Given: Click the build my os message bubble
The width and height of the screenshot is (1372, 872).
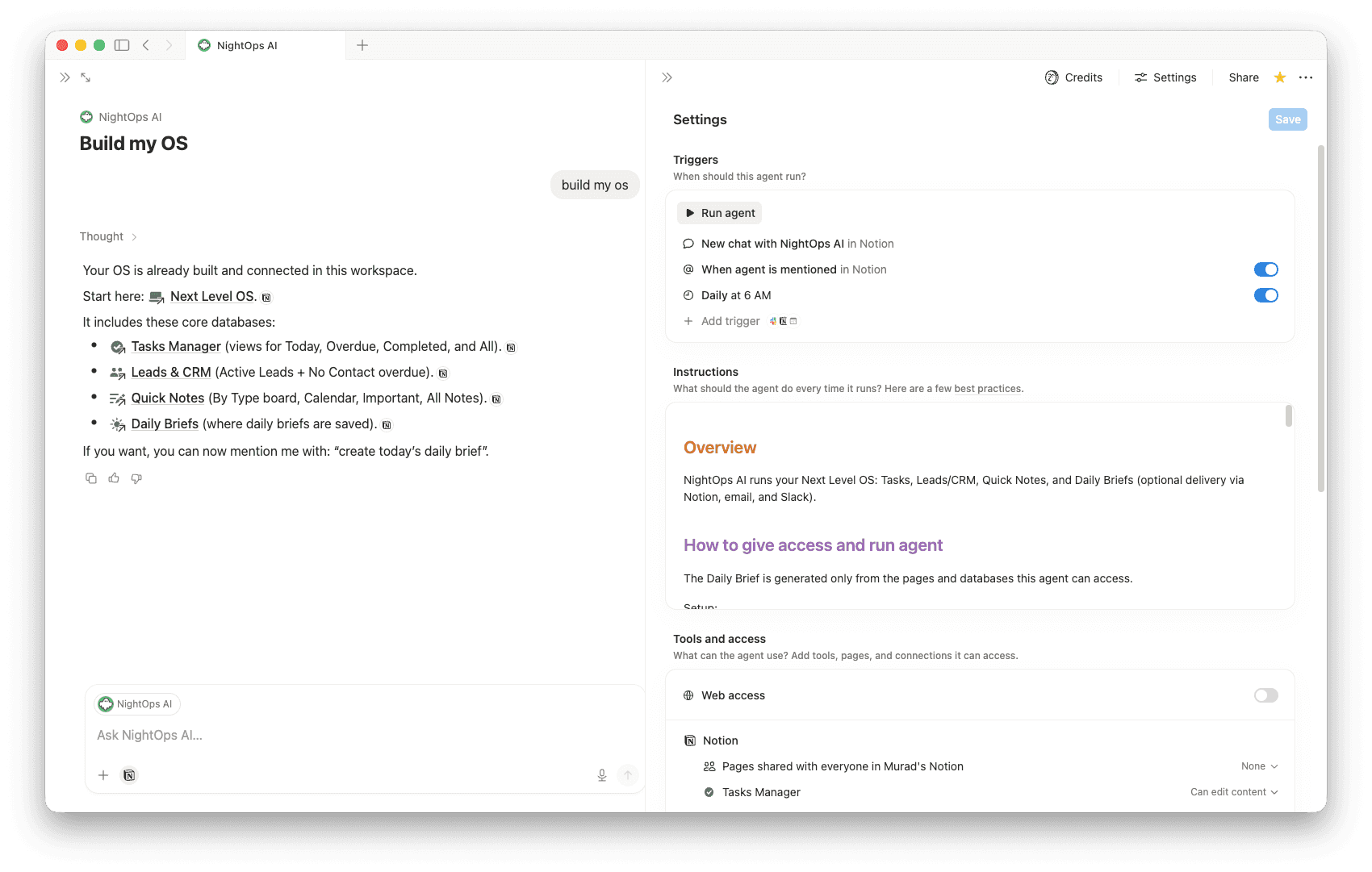Looking at the screenshot, I should [595, 185].
